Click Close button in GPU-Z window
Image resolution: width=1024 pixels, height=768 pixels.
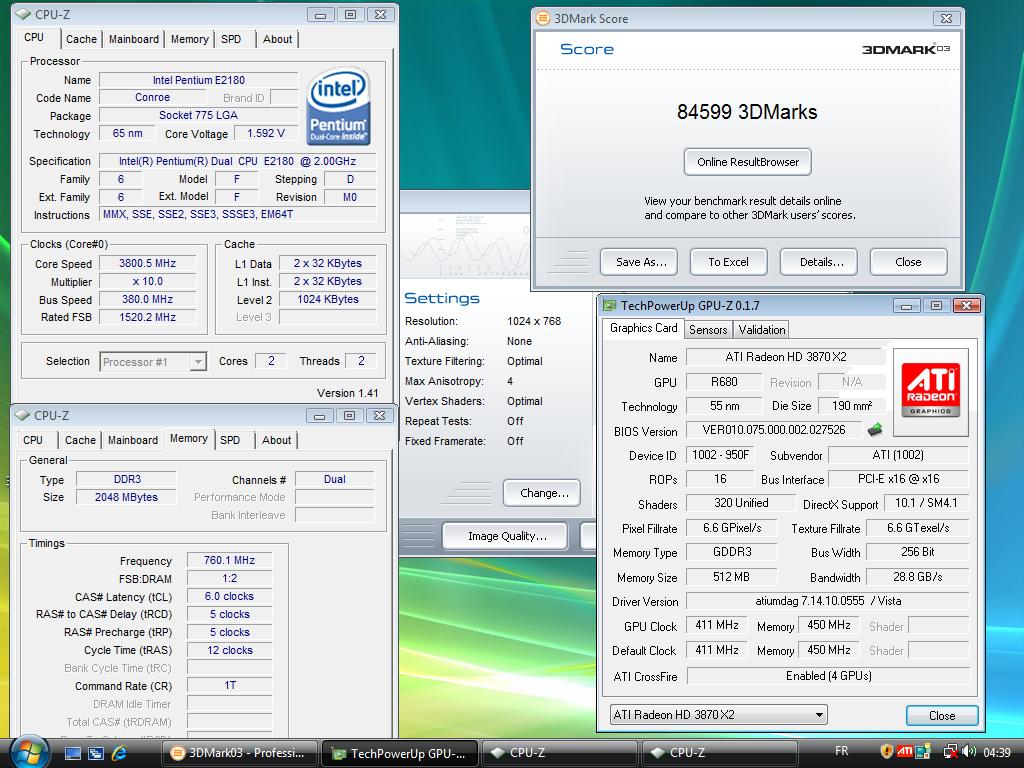tap(942, 716)
